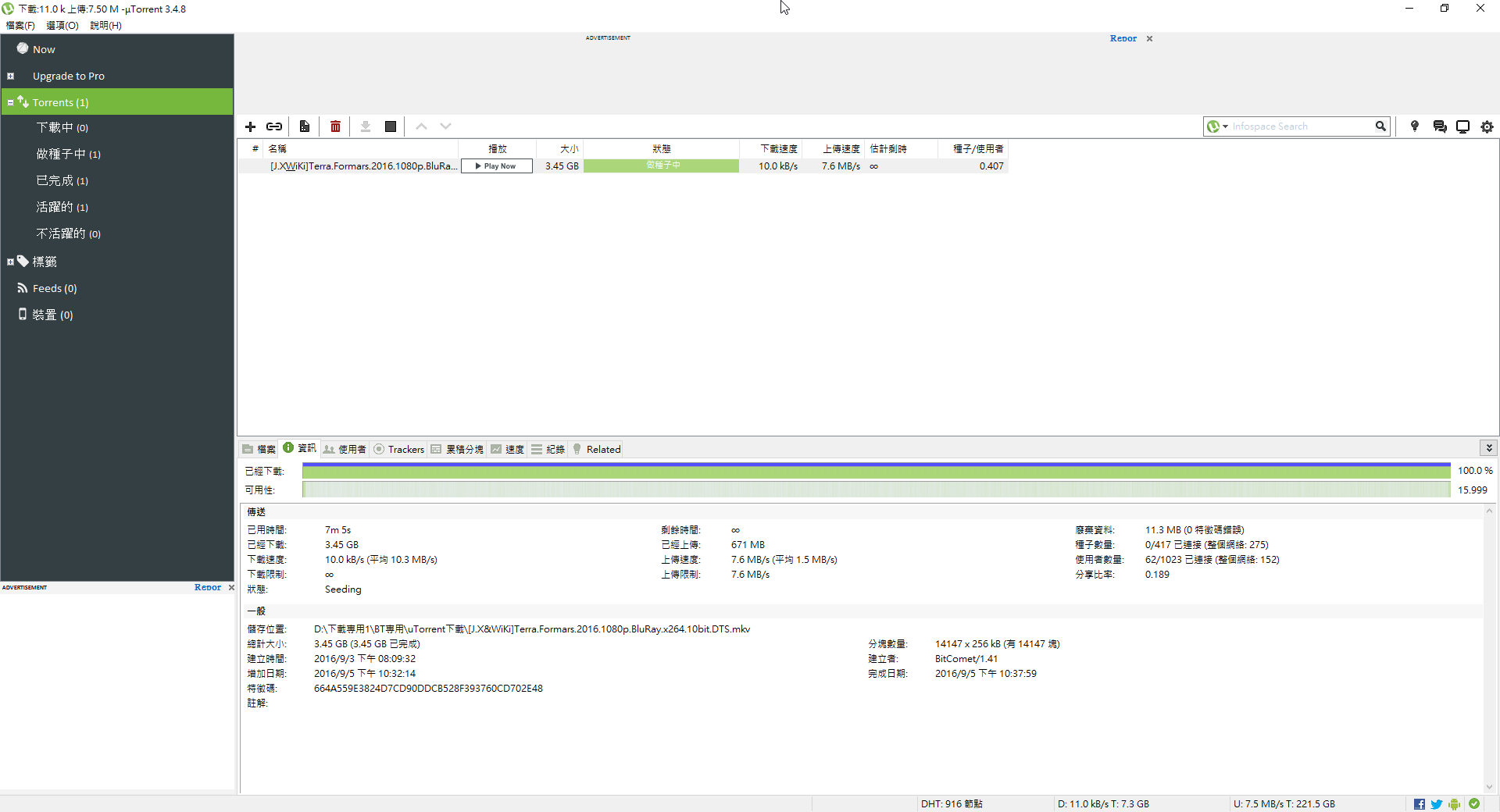Collapse the Torrents (1) tree node
This screenshot has width=1500, height=812.
click(10, 102)
